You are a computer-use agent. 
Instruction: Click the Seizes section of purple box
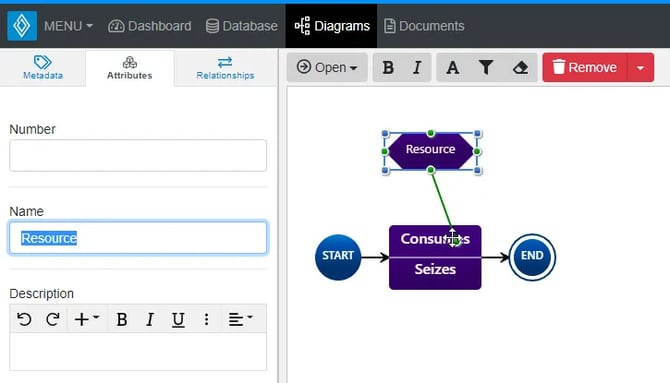click(435, 274)
